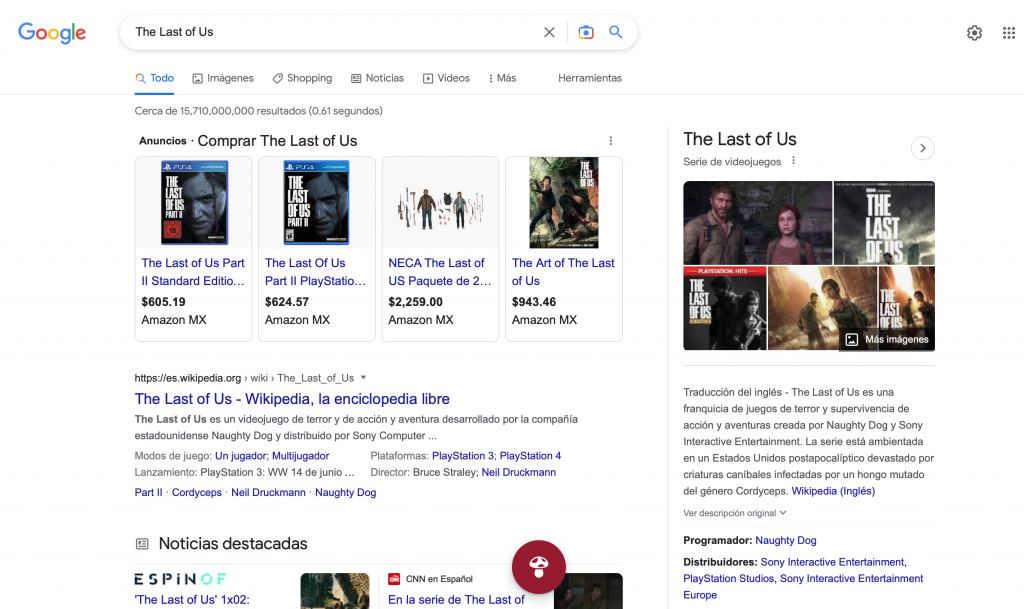Expand 'Ver descripción original'
Image resolution: width=1024 pixels, height=609 pixels.
click(735, 513)
